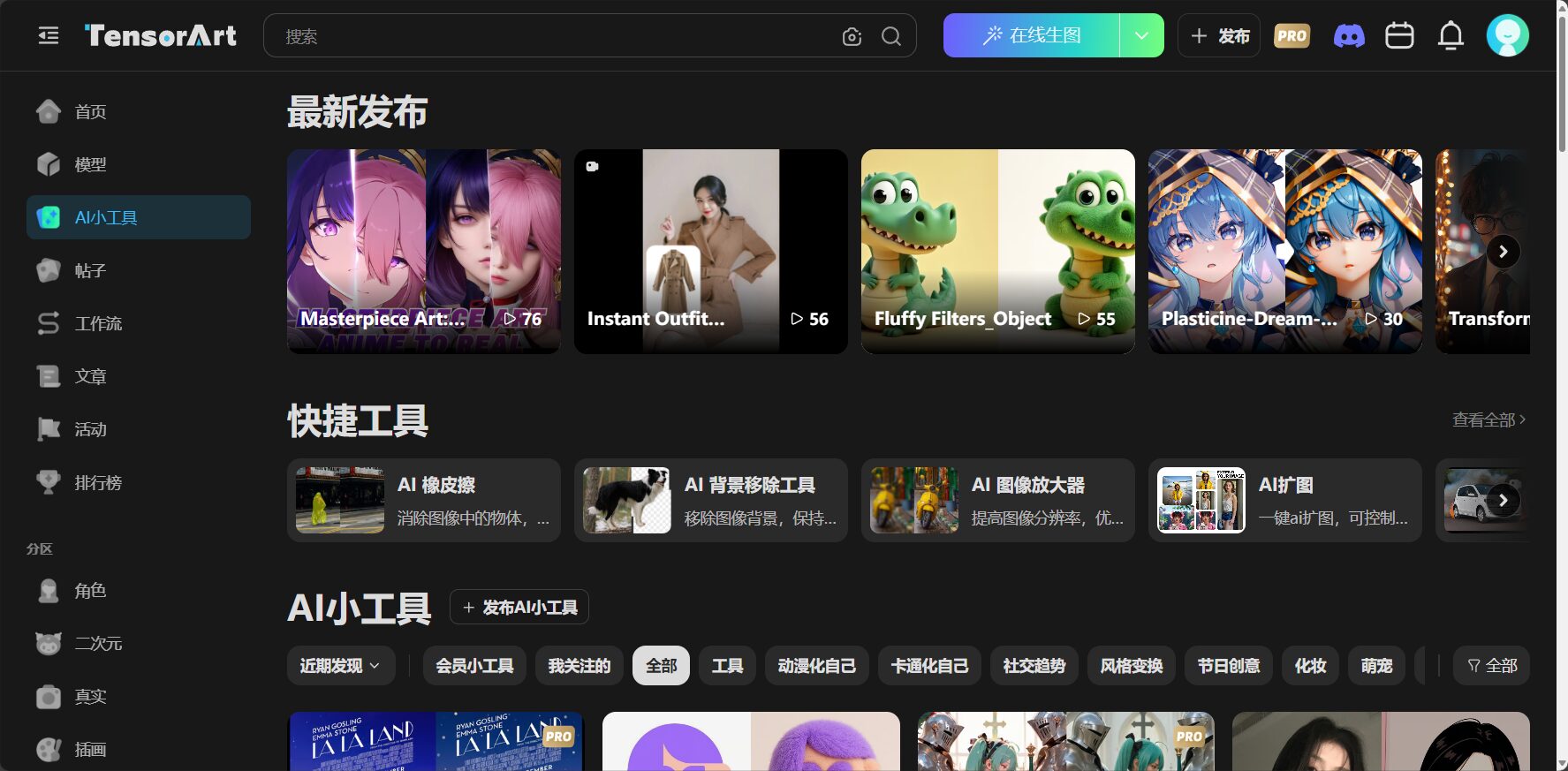Open notifications bell icon

point(1451,36)
